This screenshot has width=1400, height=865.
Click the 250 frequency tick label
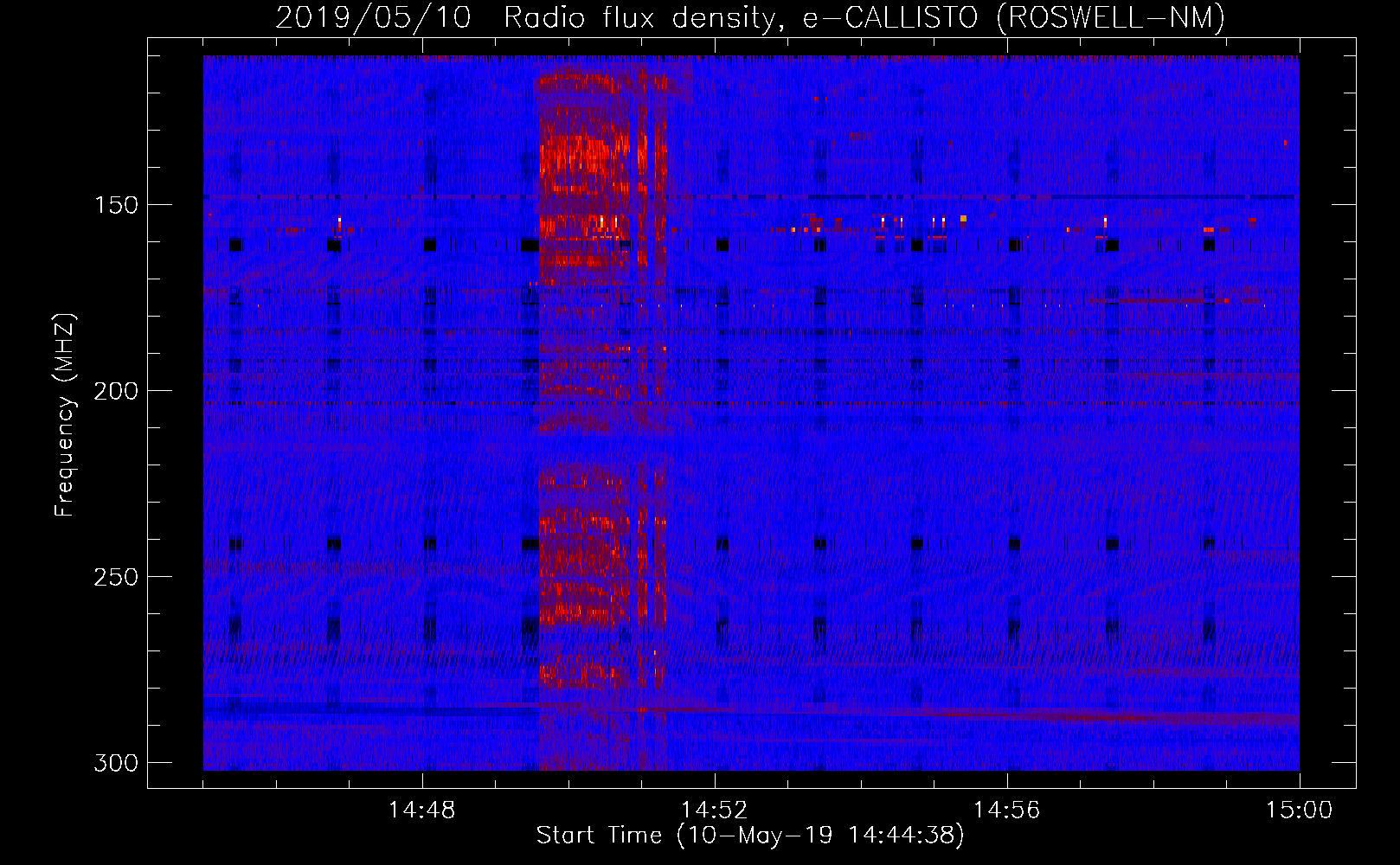click(116, 577)
